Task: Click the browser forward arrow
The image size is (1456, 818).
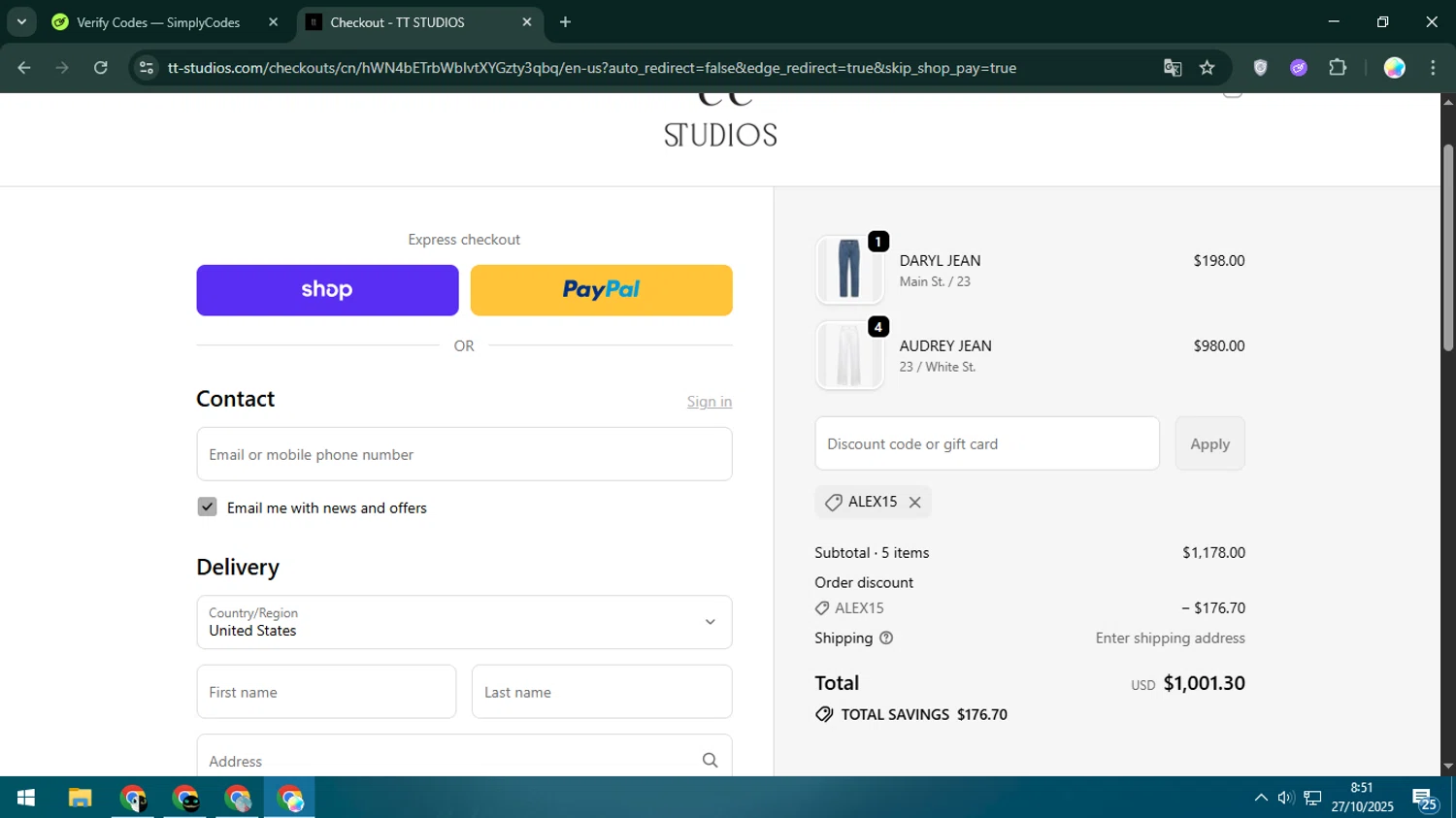Action: coord(62,68)
